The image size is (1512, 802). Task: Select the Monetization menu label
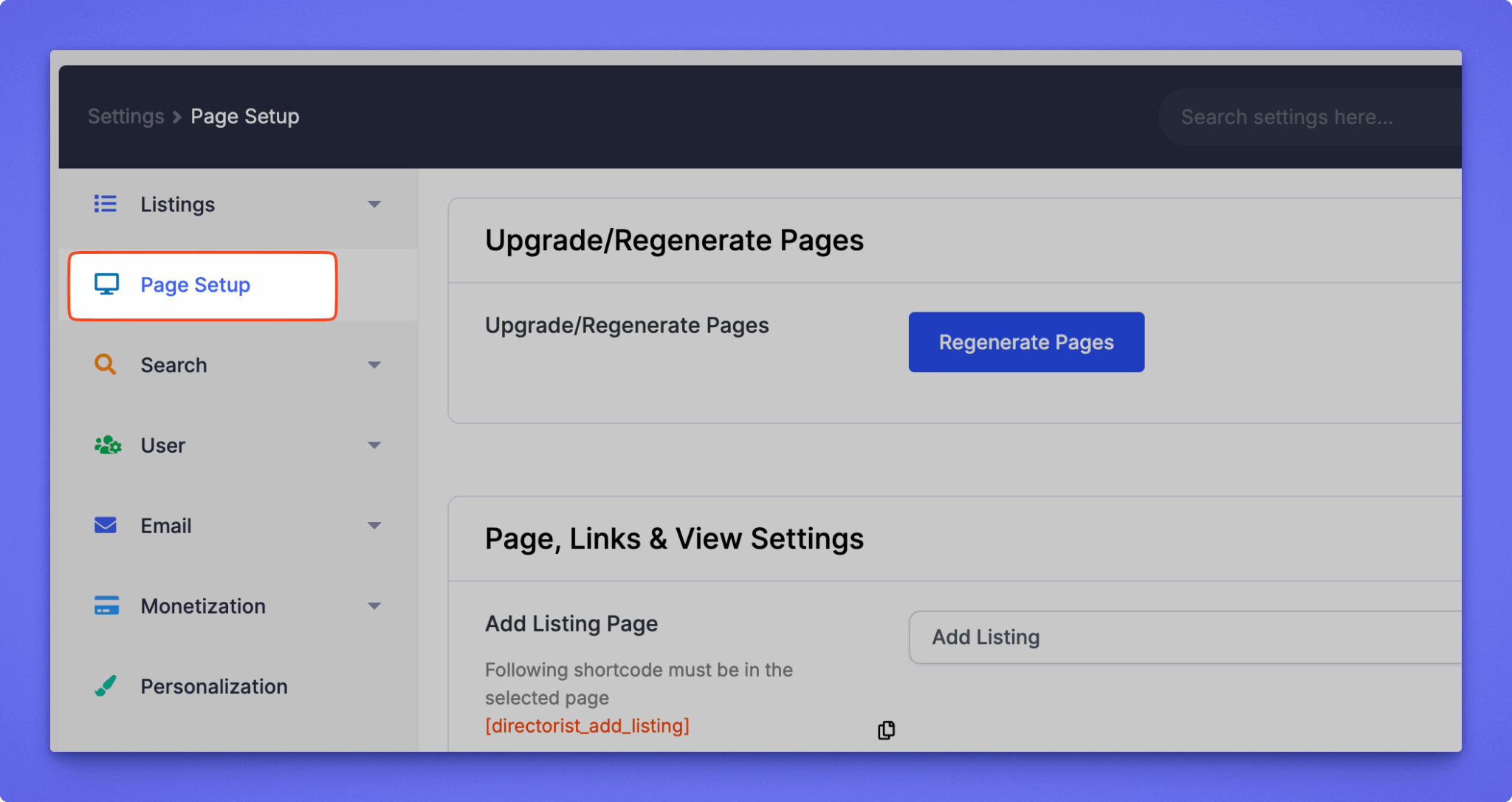pyautogui.click(x=203, y=606)
